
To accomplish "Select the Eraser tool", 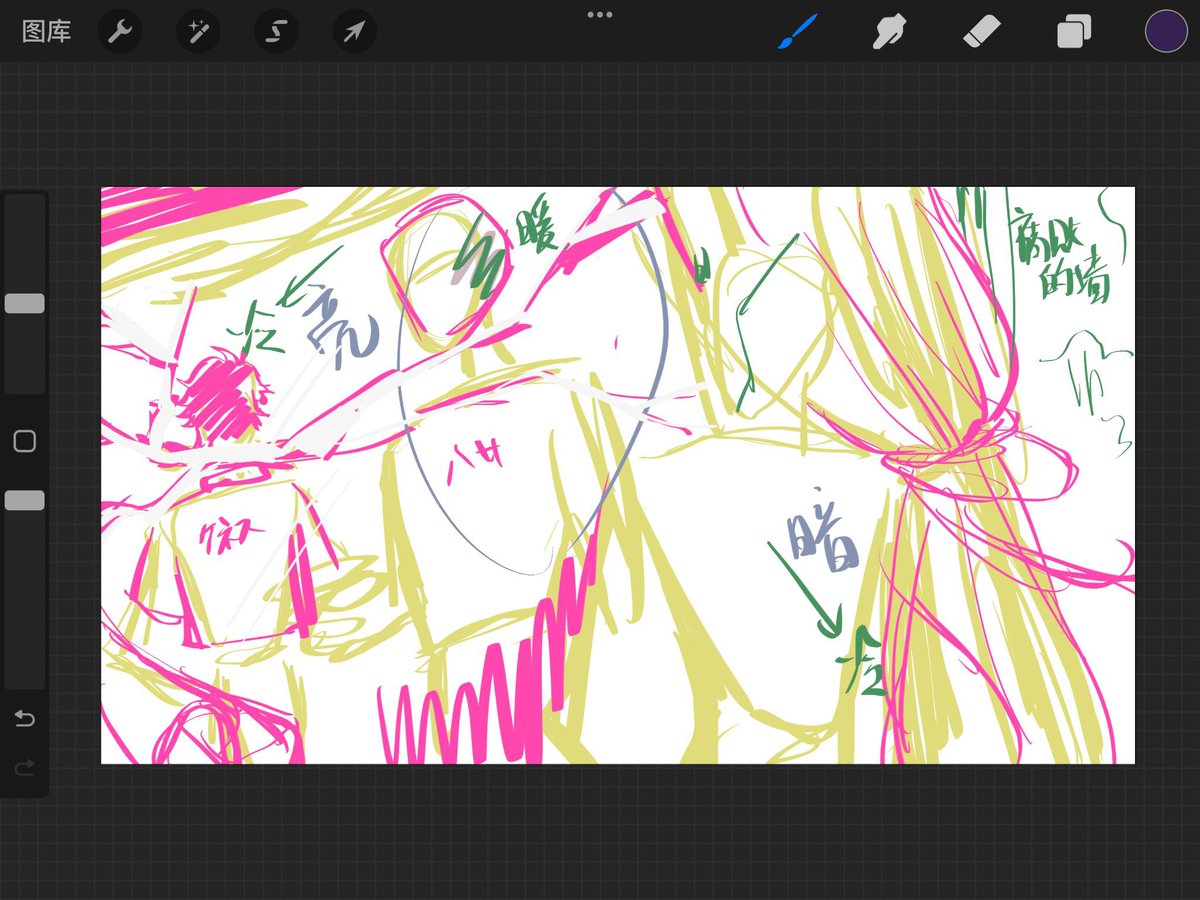I will 981,31.
